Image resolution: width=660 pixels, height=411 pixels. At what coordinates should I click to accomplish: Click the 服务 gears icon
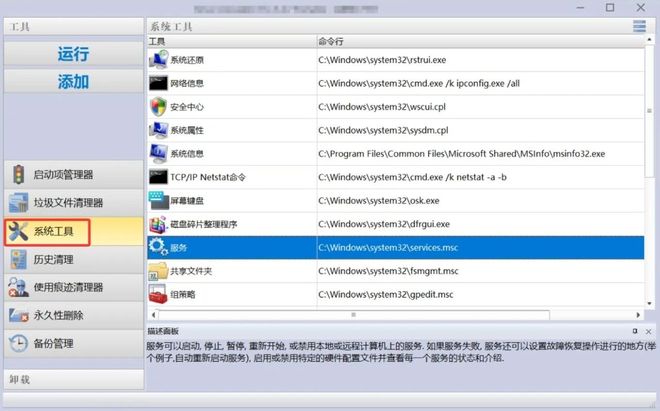tap(158, 247)
